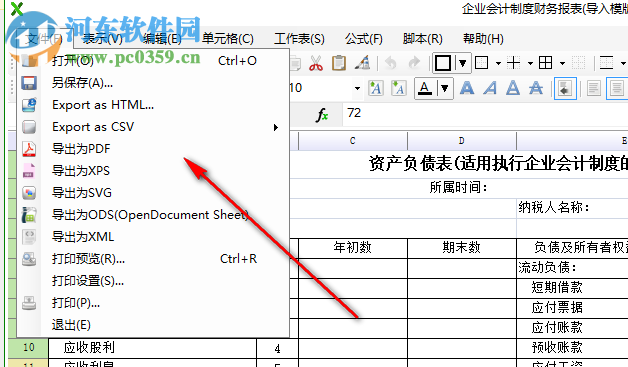Open 打印设置(S)... print settings

point(153,281)
